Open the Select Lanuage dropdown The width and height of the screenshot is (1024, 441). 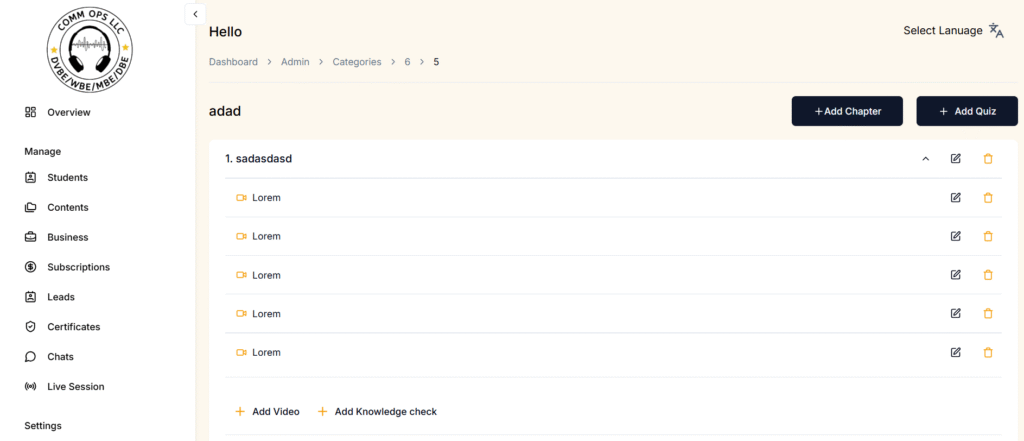click(943, 31)
